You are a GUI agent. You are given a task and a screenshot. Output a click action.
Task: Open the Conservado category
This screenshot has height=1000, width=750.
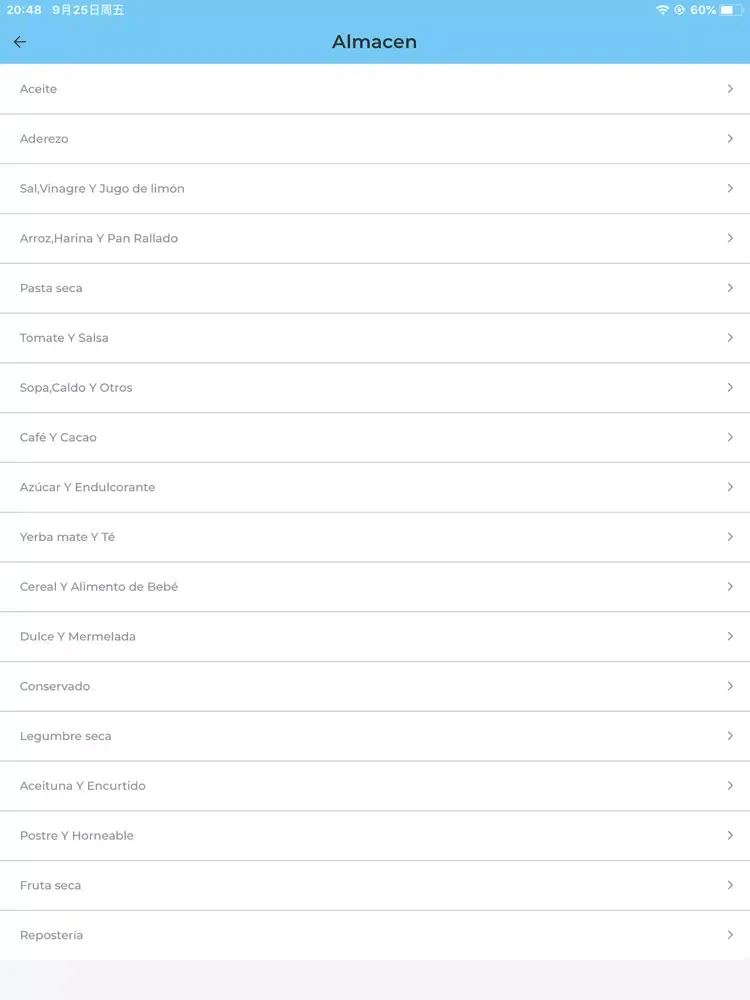375,686
